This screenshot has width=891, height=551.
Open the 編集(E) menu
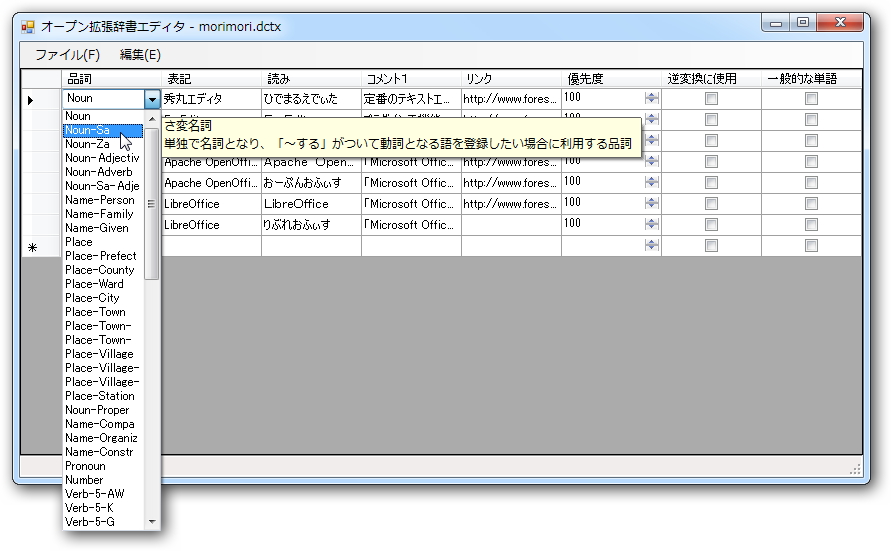(x=140, y=55)
